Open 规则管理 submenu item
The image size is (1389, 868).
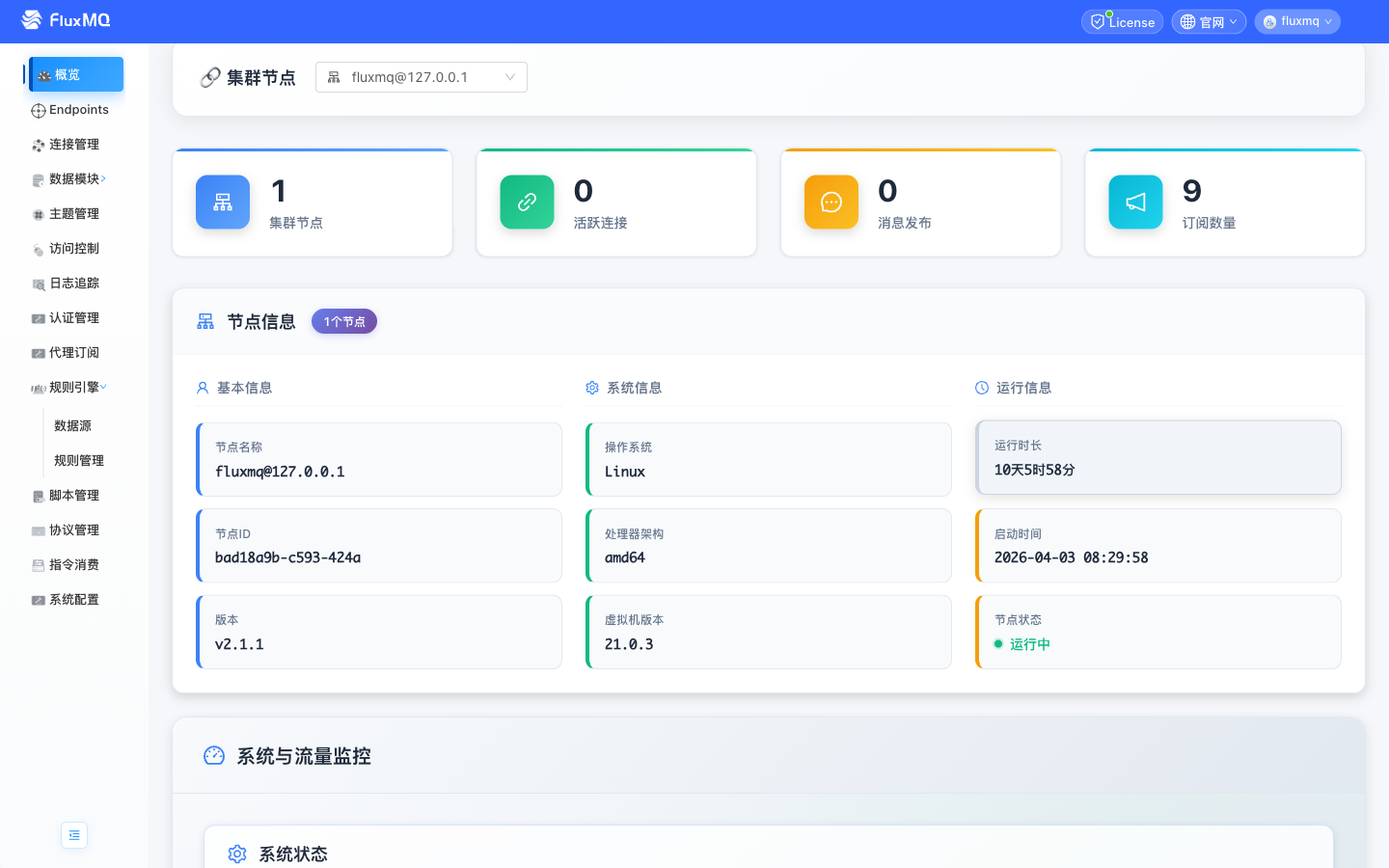coord(79,461)
